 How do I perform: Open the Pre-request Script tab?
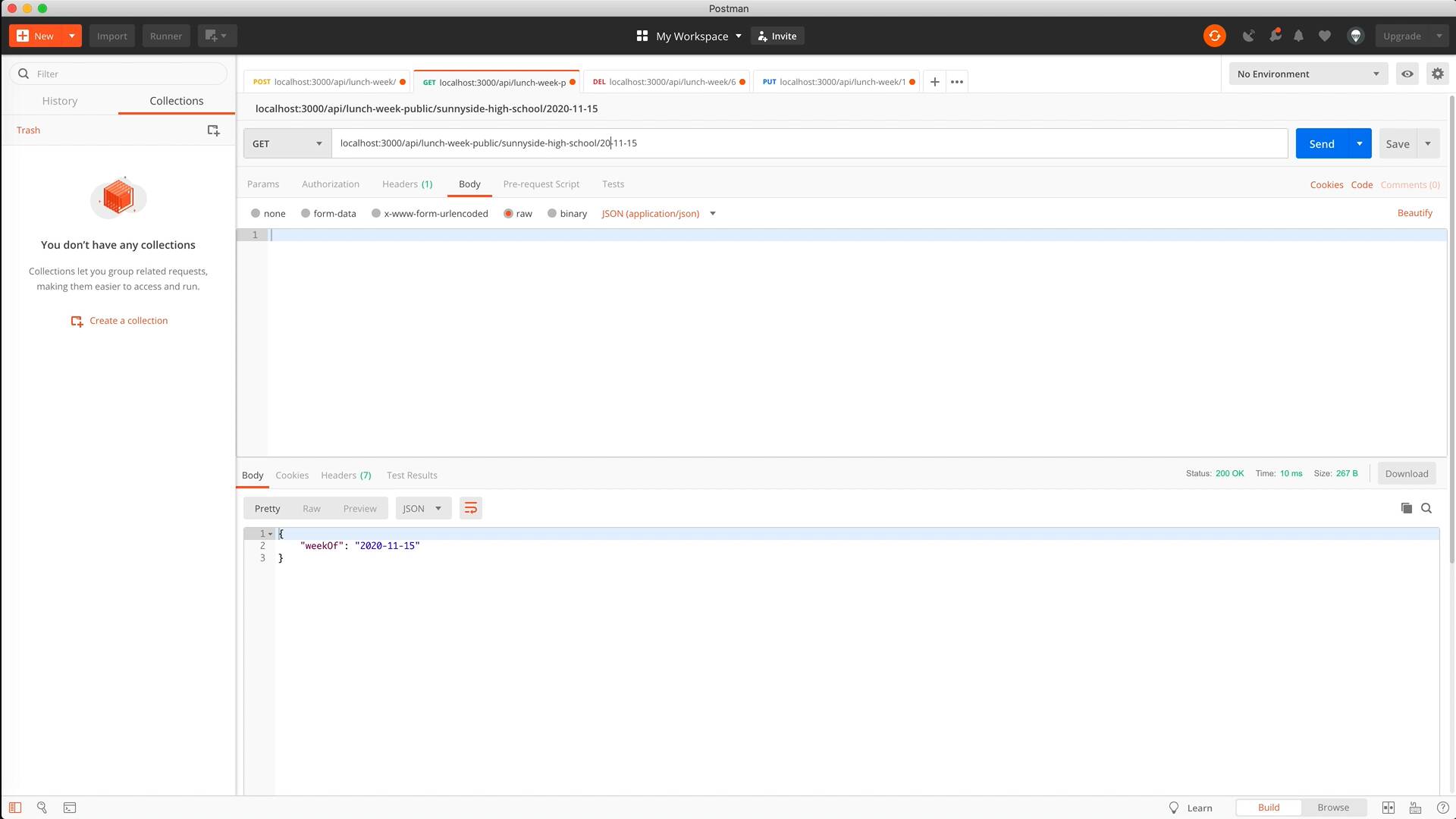pyautogui.click(x=541, y=184)
